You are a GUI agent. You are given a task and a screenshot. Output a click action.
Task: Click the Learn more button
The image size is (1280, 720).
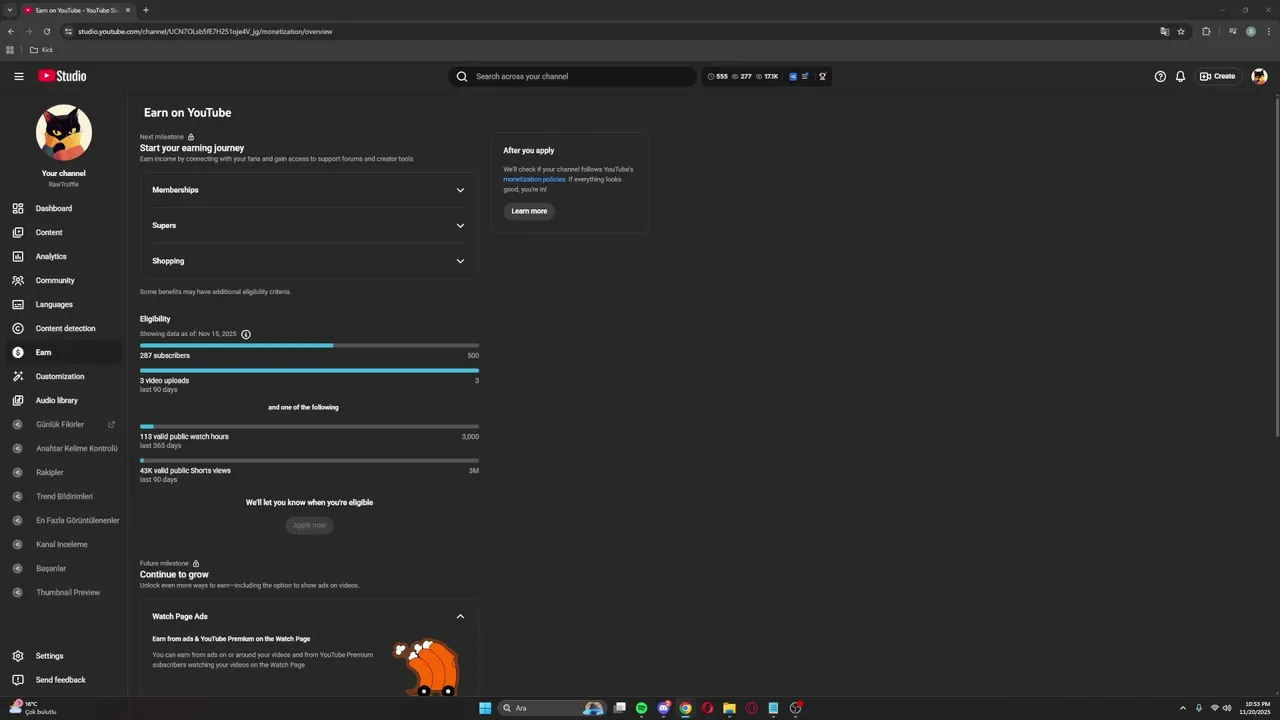point(529,211)
